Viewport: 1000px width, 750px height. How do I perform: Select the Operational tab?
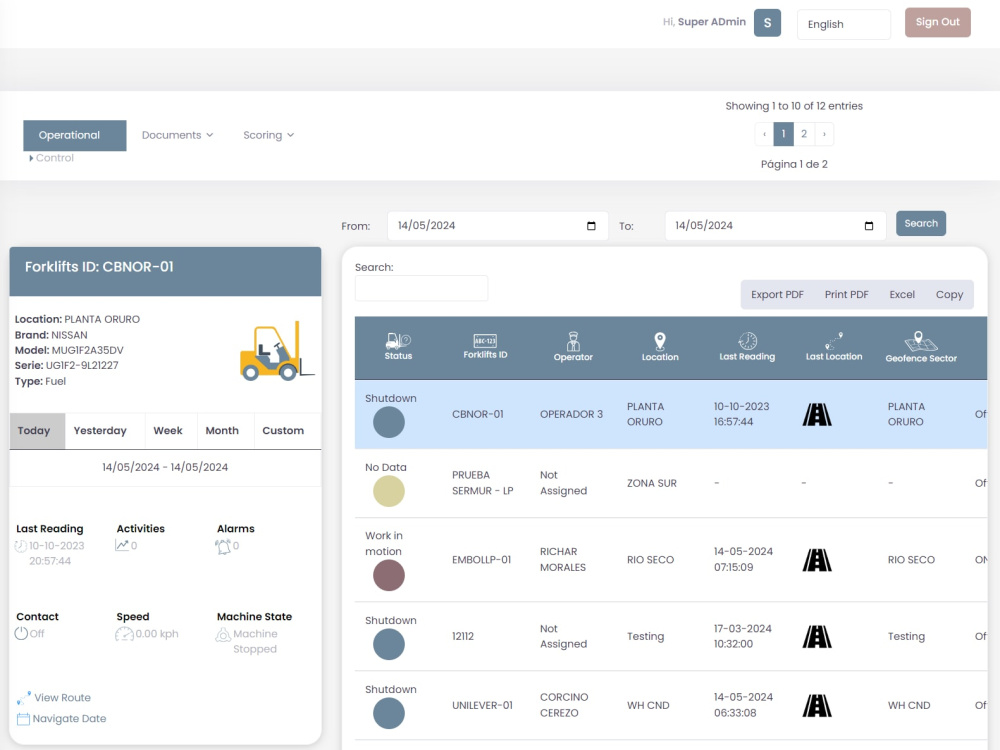coord(75,135)
